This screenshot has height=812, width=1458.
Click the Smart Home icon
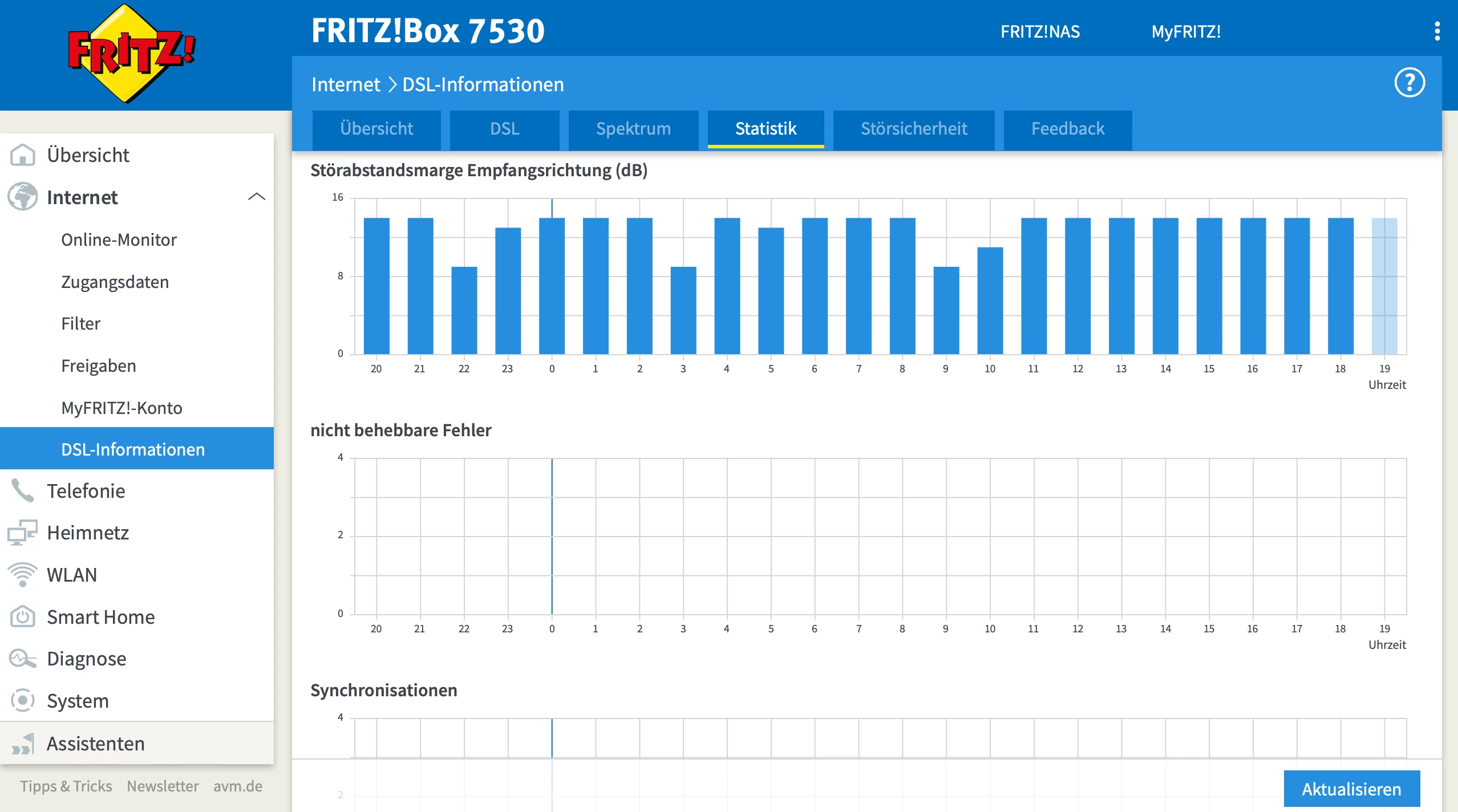point(23,616)
